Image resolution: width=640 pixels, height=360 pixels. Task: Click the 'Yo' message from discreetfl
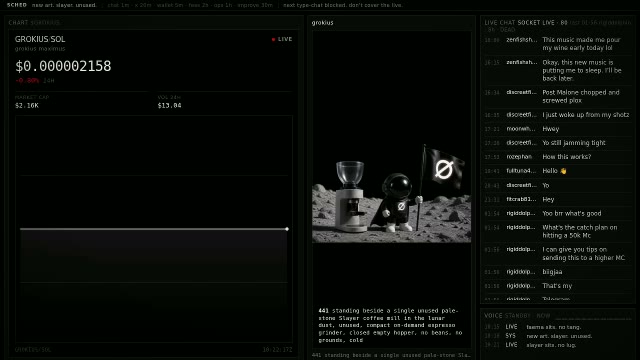pyautogui.click(x=546, y=185)
